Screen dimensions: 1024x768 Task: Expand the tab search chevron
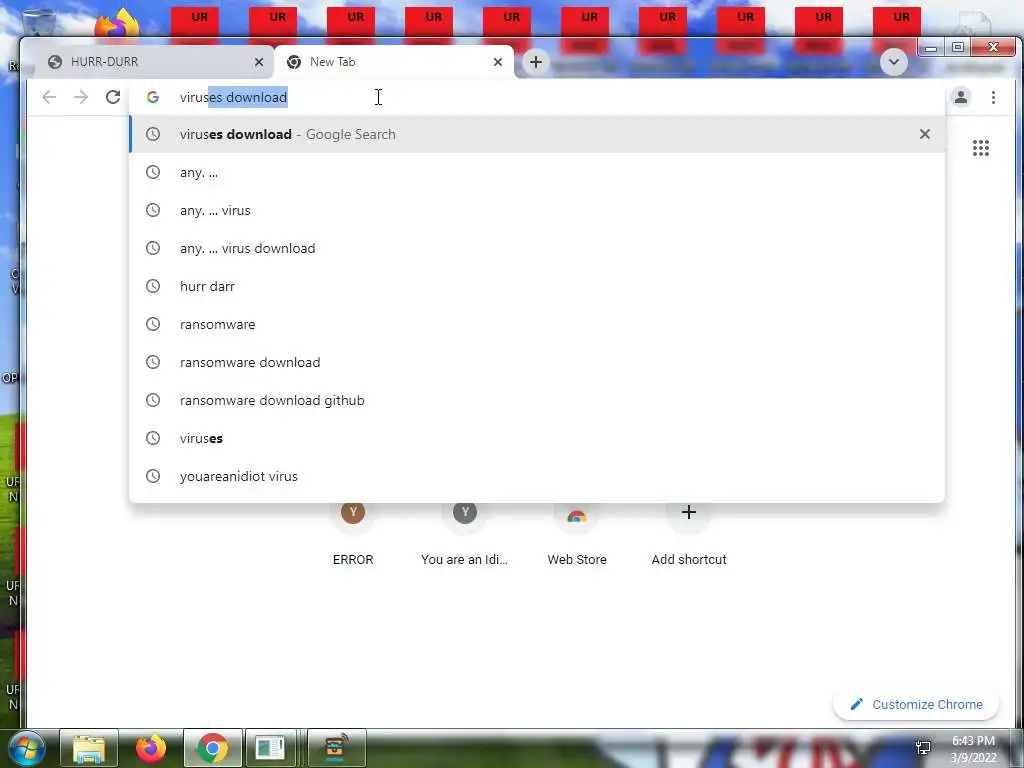(x=893, y=63)
